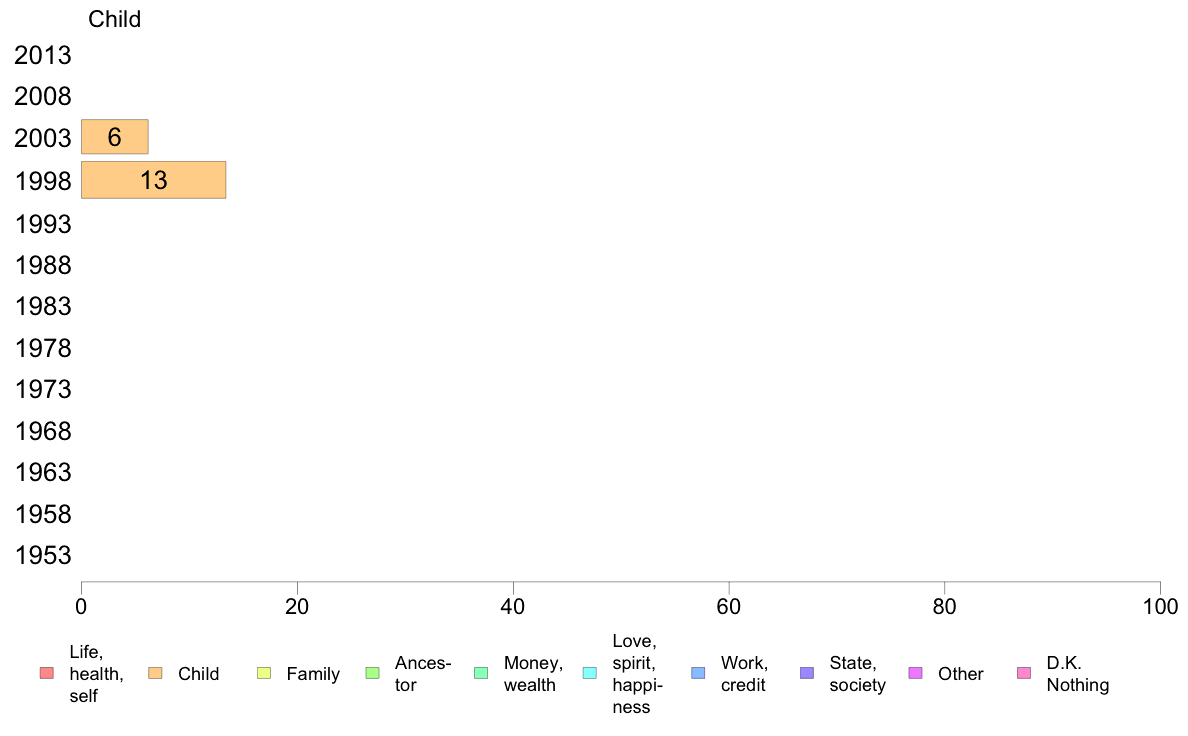Select the 2013 year label
1188x736 pixels.
(43, 55)
